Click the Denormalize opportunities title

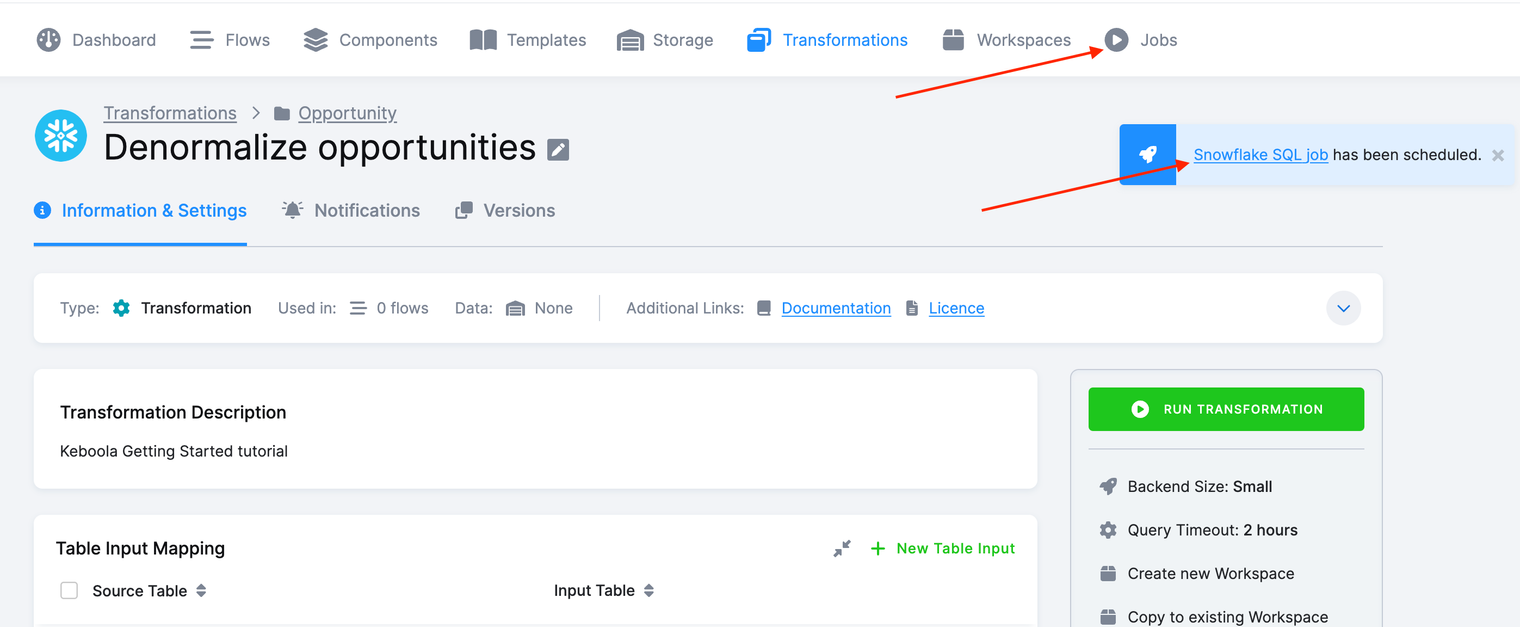pyautogui.click(x=320, y=147)
